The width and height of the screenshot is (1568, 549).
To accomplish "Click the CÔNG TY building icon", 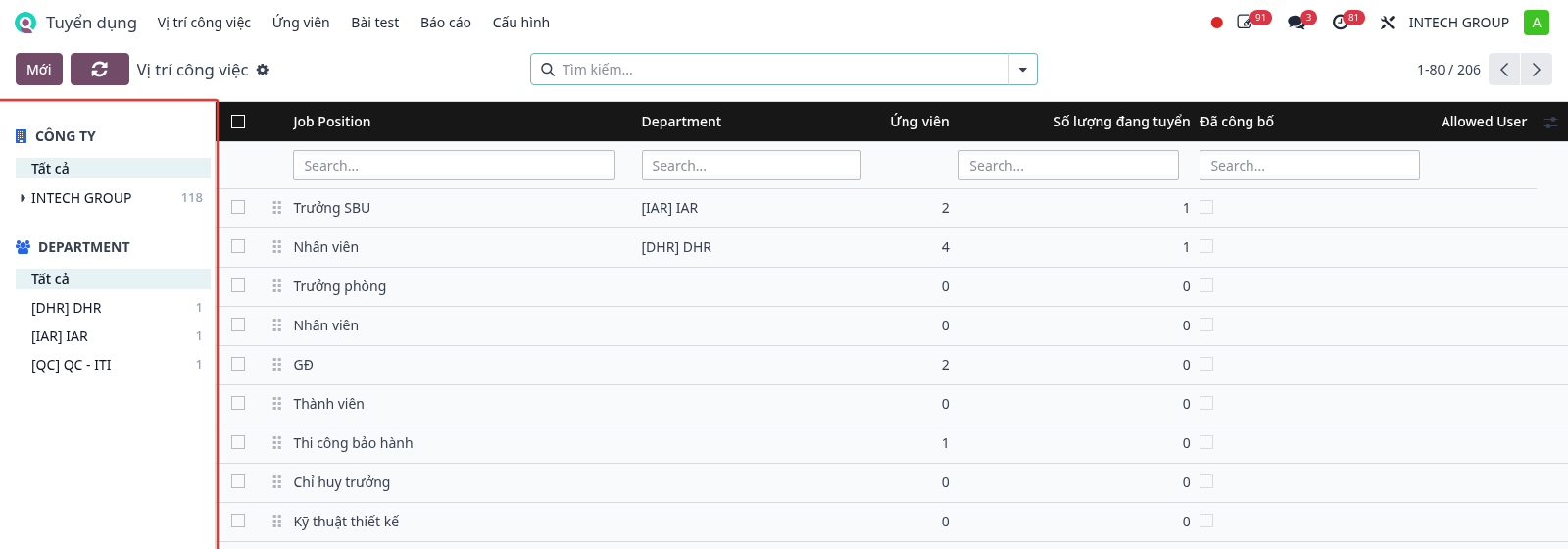I will (22, 136).
